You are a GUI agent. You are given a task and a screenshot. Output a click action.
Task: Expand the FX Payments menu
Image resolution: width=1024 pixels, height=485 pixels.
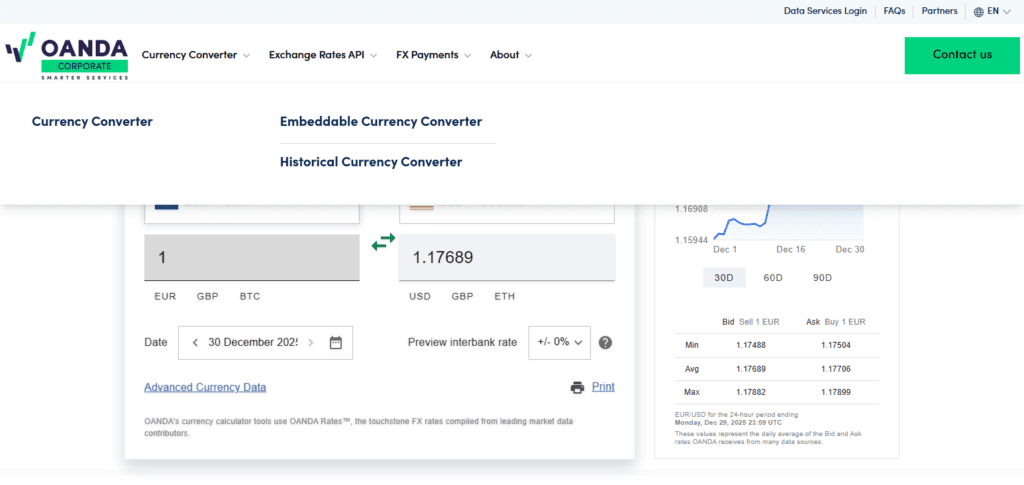click(x=433, y=55)
